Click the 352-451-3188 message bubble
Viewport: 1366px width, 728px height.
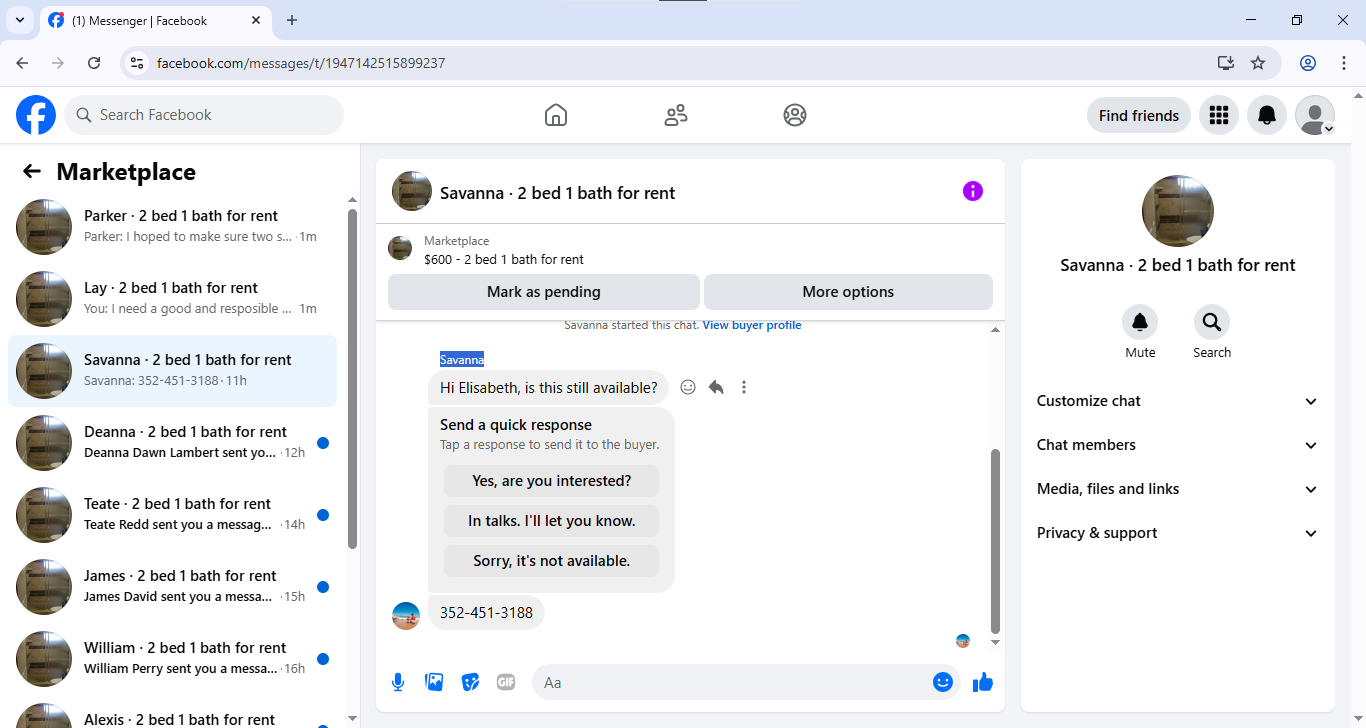[486, 613]
